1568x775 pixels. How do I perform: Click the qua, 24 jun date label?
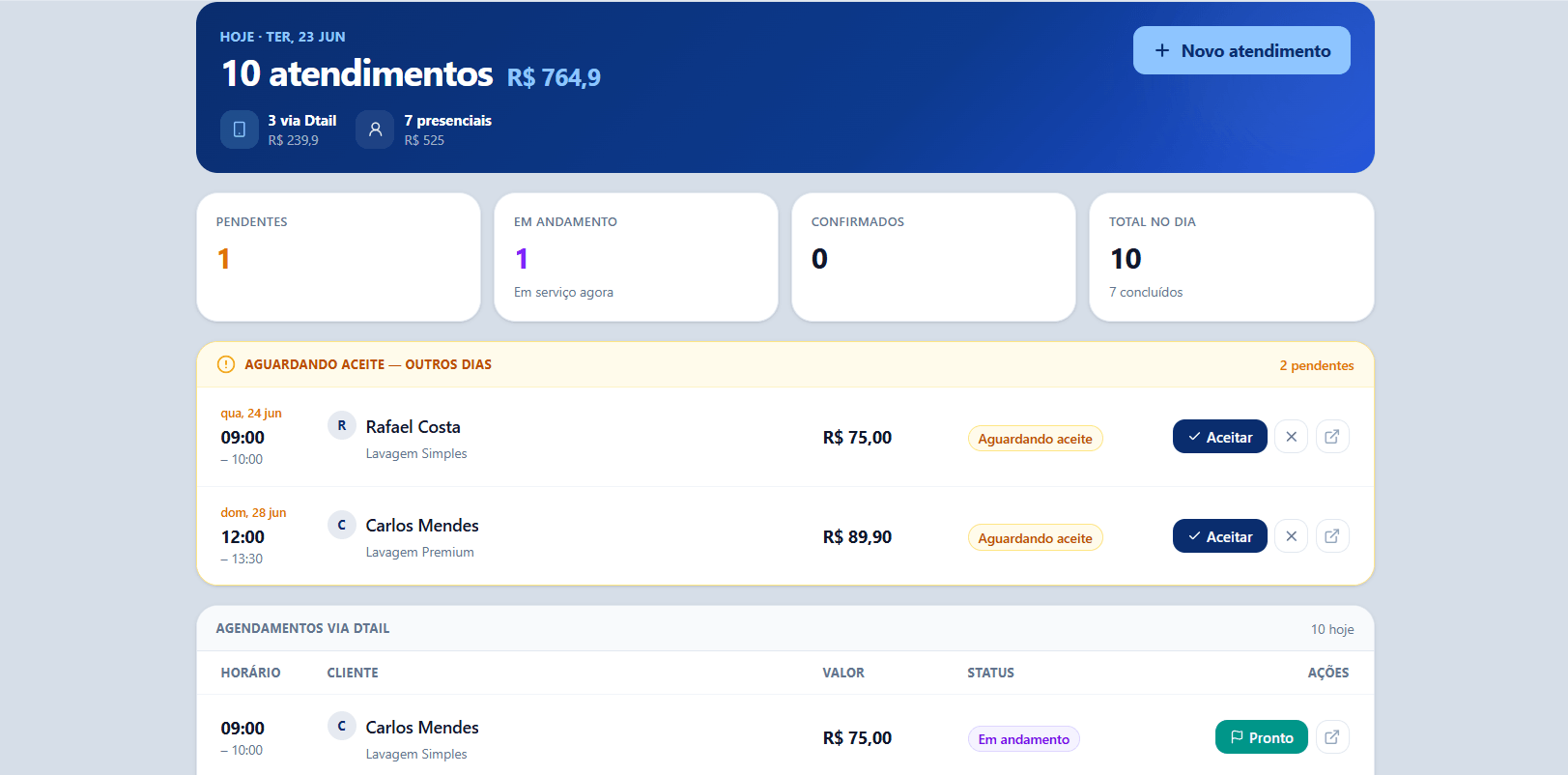click(x=251, y=413)
